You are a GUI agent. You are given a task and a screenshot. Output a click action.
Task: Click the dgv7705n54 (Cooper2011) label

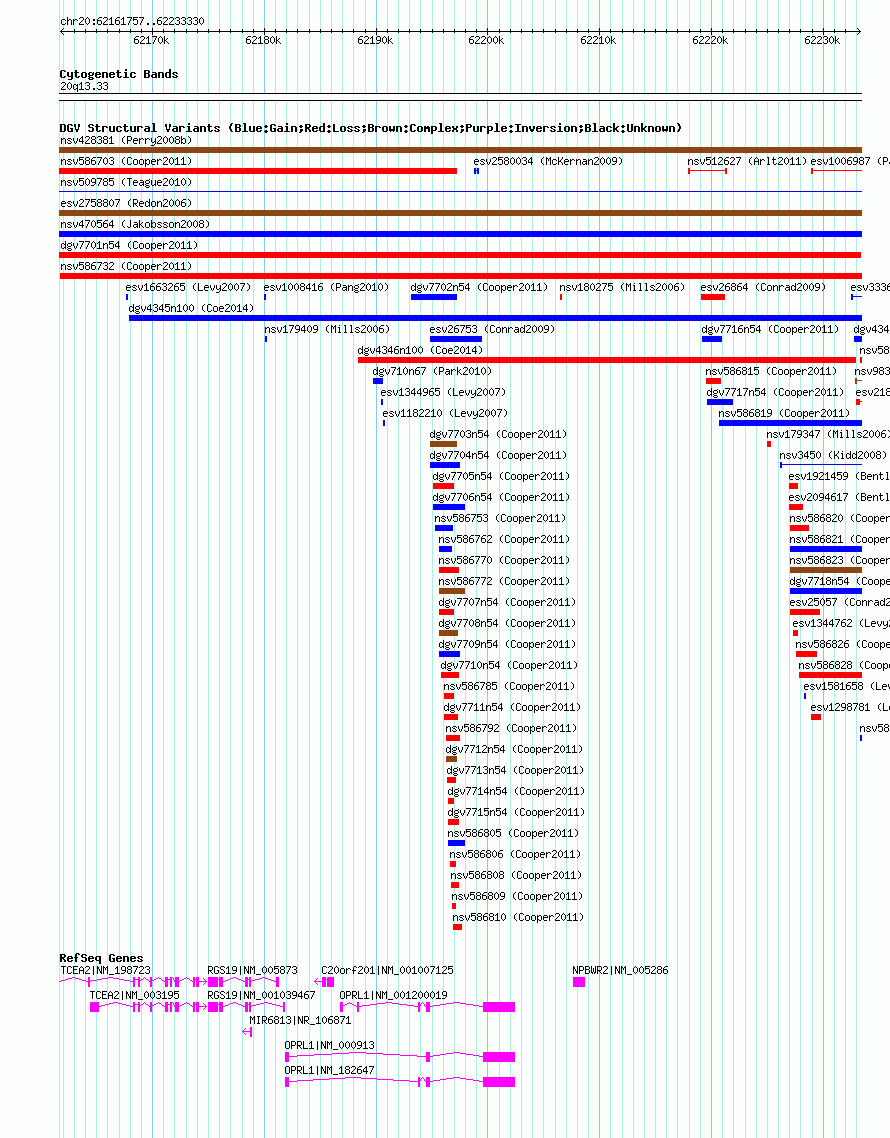(x=502, y=477)
